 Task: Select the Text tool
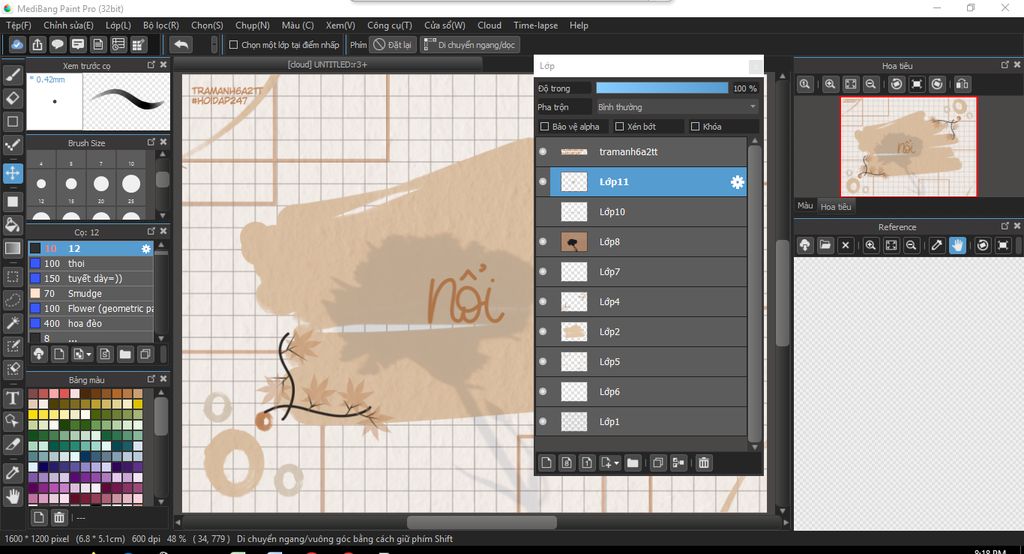[x=12, y=398]
